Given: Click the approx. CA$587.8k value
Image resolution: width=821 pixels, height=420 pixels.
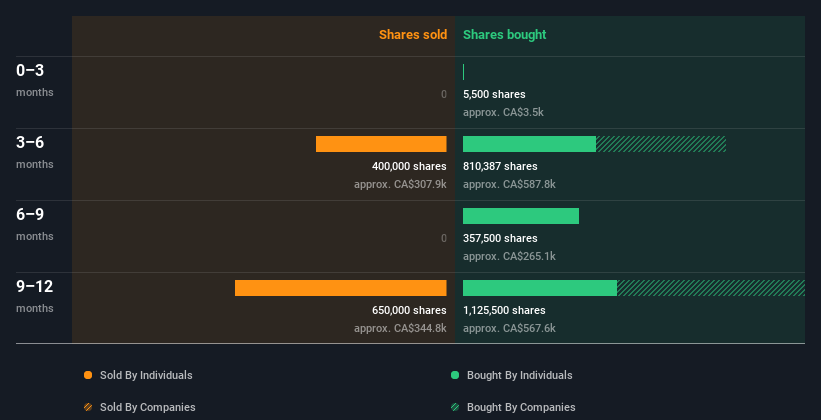Looking at the screenshot, I should [509, 184].
